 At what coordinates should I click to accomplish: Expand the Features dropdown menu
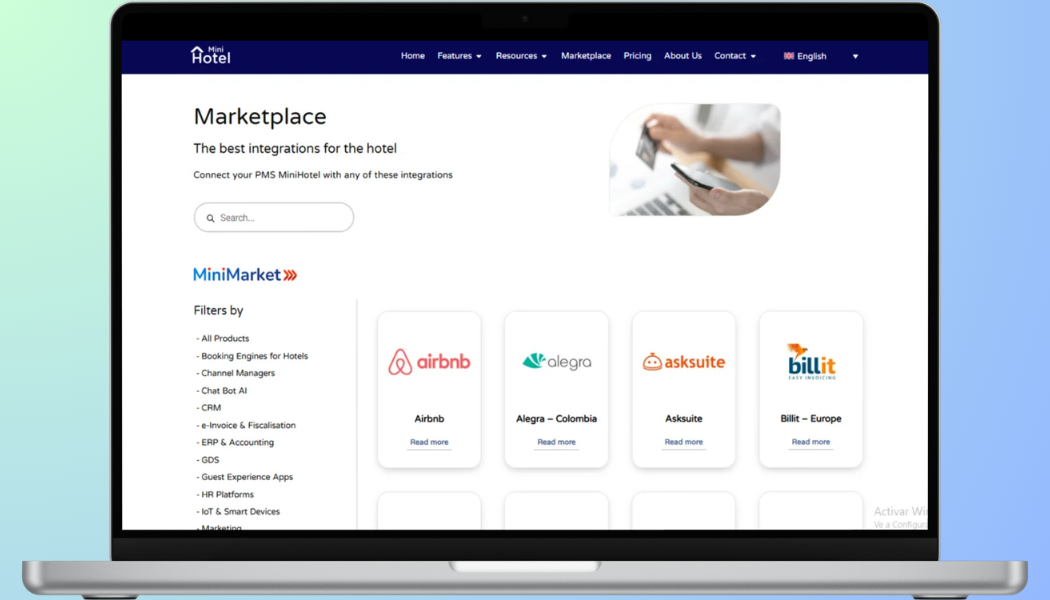click(x=459, y=56)
